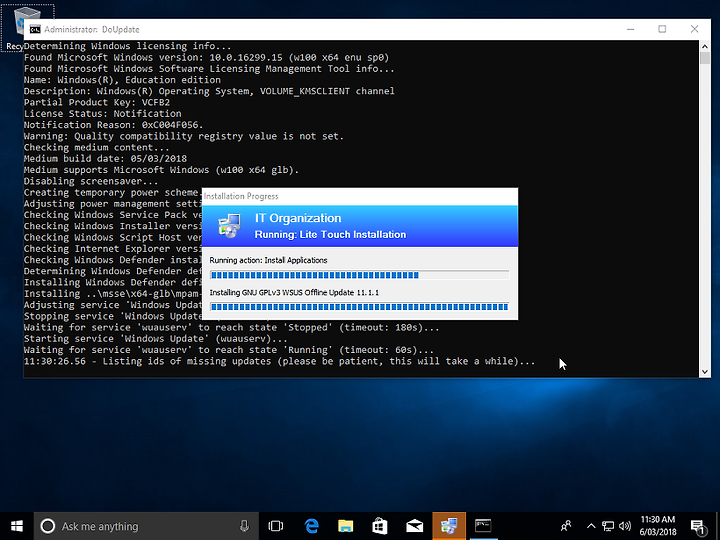Screen dimensions: 720x540
Task: Click the 'Checking medium content...' line
Action: [x=96, y=147]
